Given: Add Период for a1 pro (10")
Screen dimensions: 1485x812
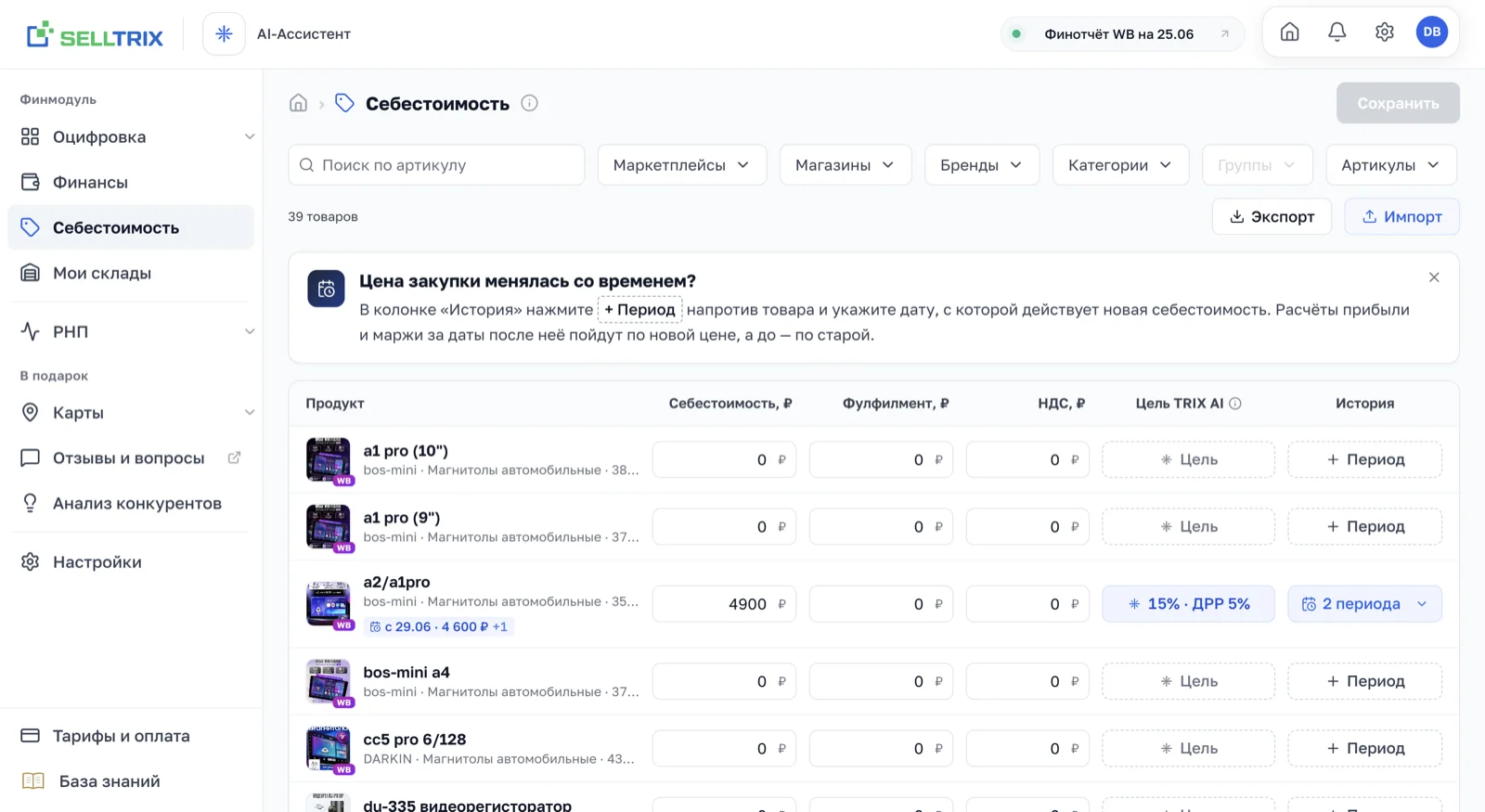Looking at the screenshot, I should click(x=1364, y=459).
